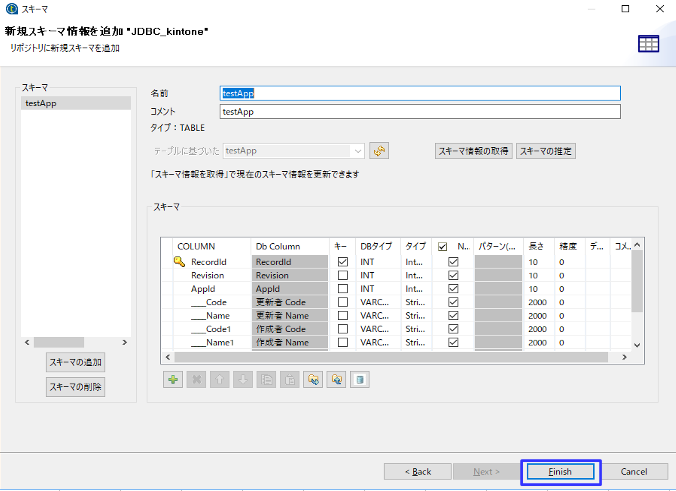The width and height of the screenshot is (676, 491).
Task: Click the Db Column header
Action: tap(290, 246)
